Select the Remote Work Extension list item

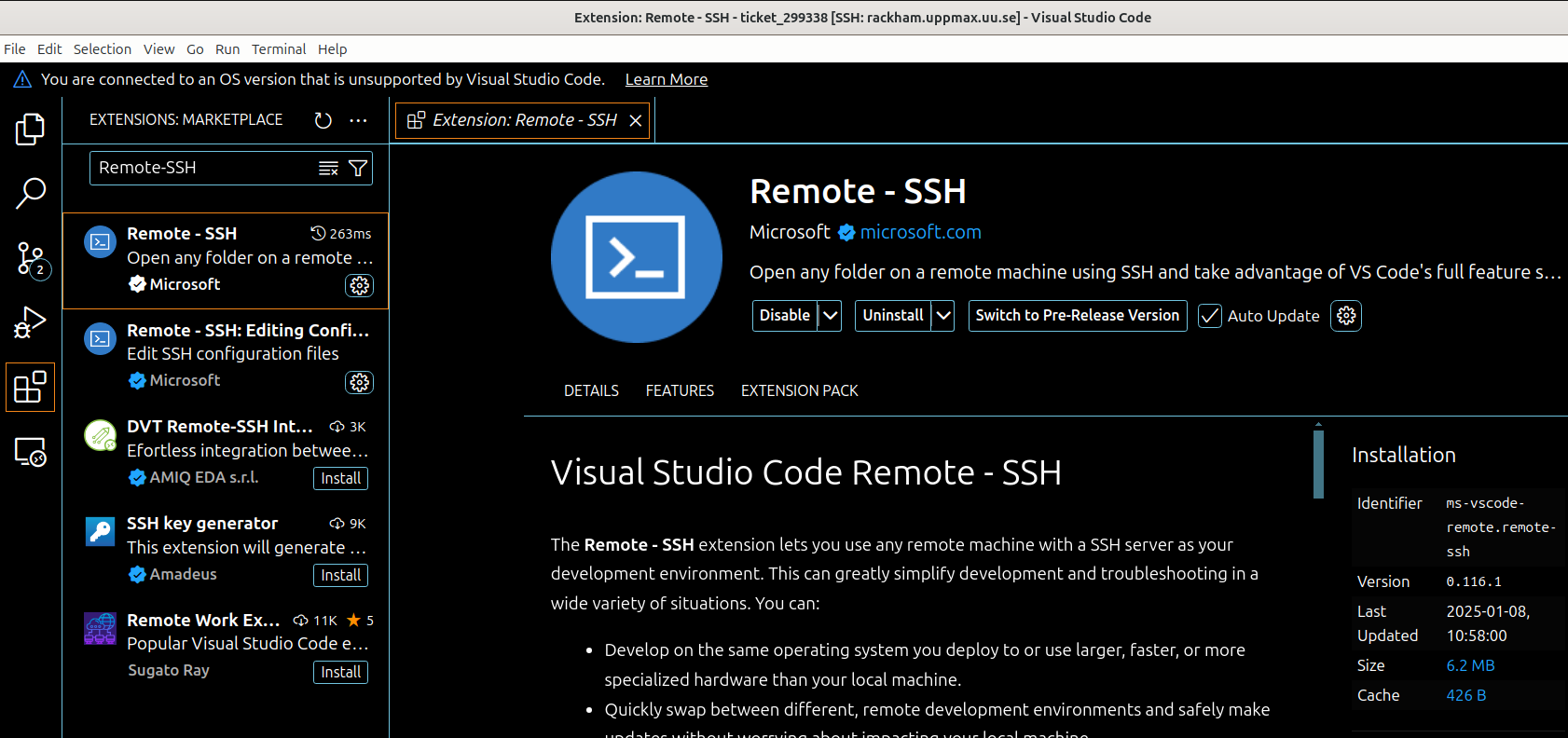(226, 649)
